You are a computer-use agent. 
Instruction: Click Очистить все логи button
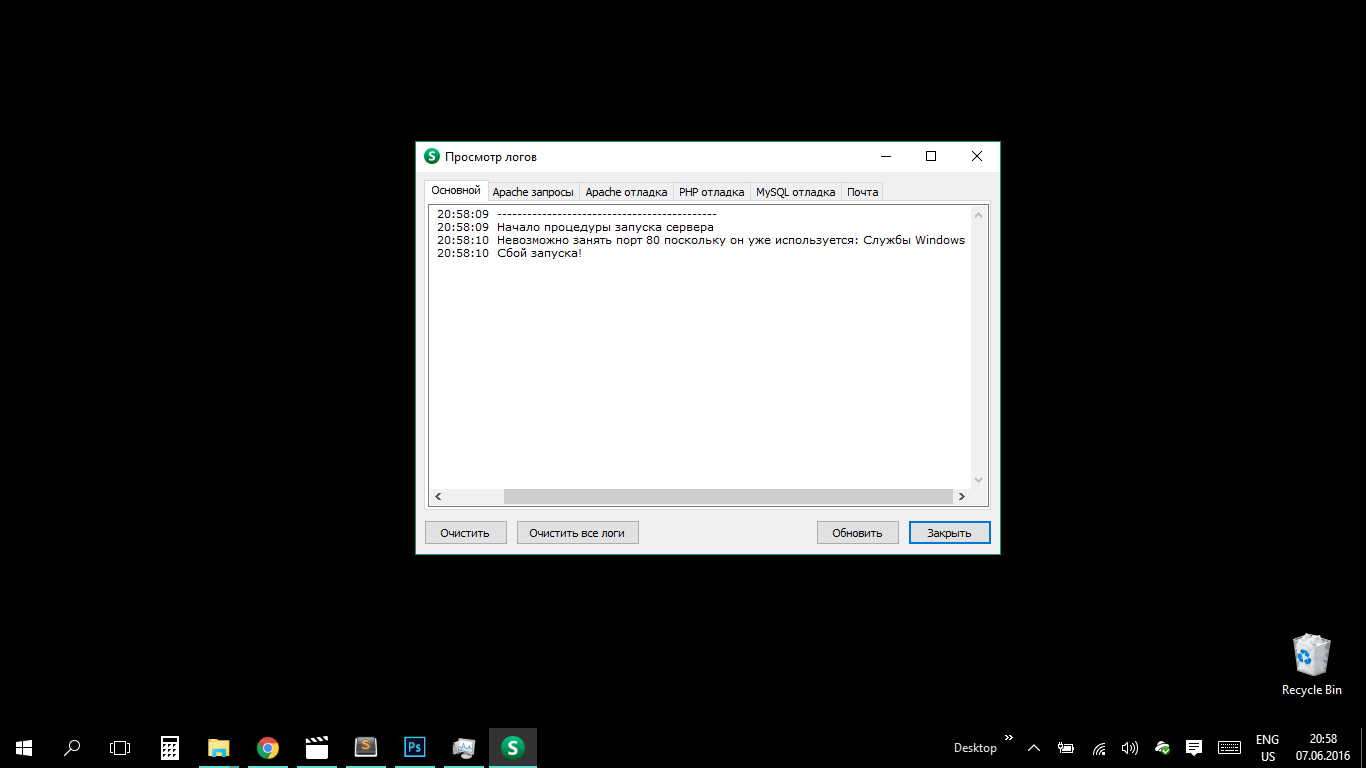577,533
